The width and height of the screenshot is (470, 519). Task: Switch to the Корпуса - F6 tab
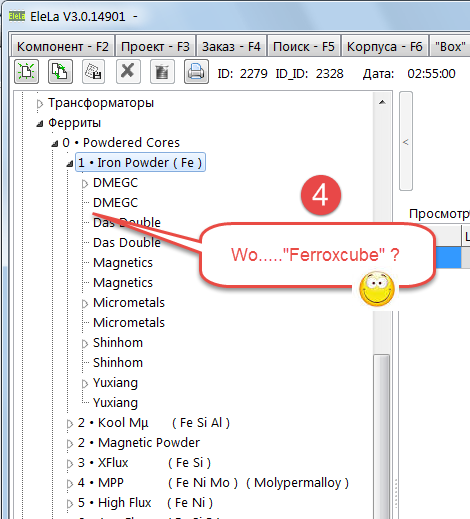point(385,46)
